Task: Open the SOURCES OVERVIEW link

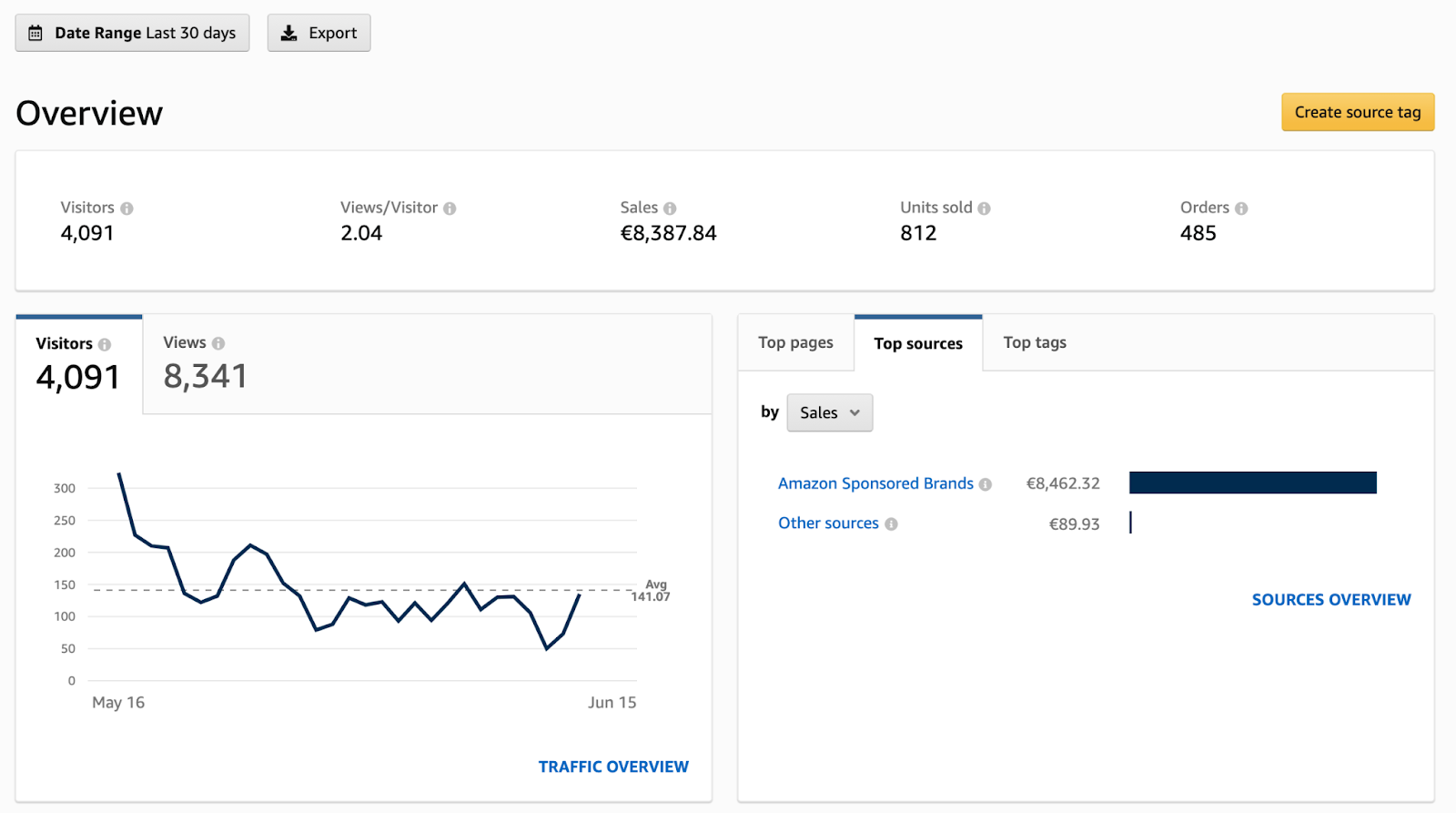Action: [1330, 600]
